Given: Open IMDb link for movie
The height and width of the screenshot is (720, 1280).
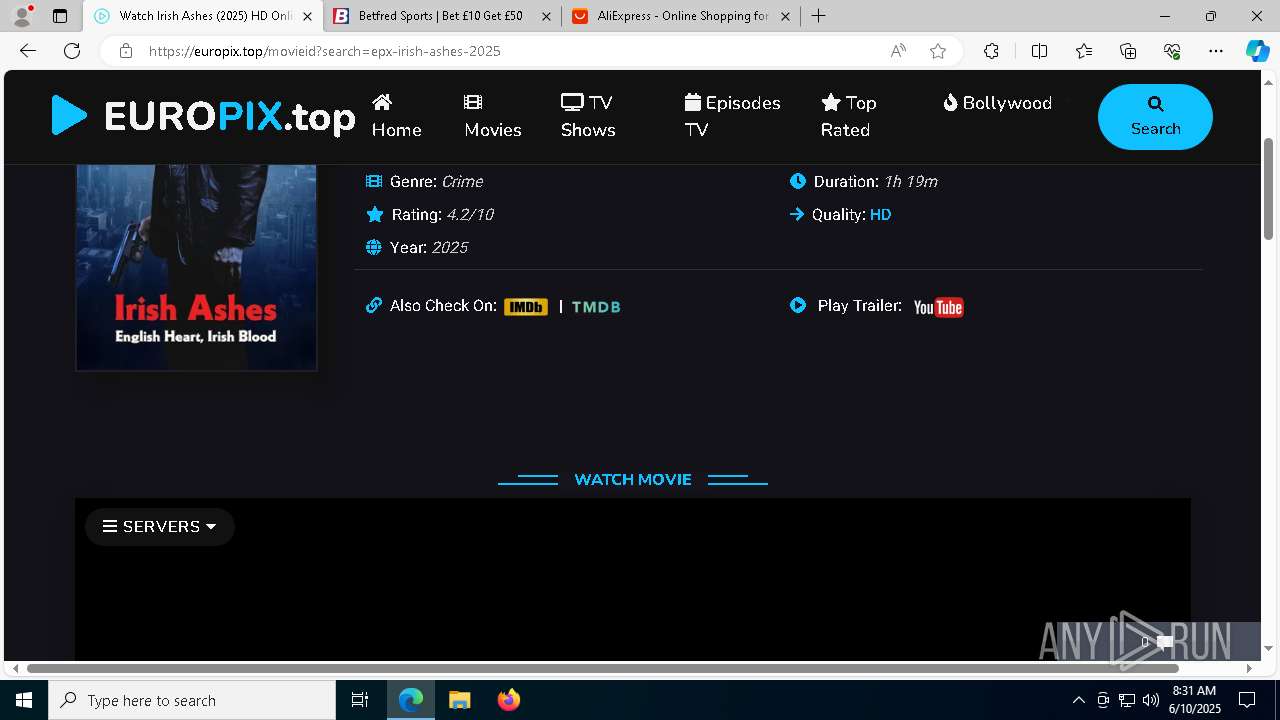Looking at the screenshot, I should pyautogui.click(x=526, y=307).
